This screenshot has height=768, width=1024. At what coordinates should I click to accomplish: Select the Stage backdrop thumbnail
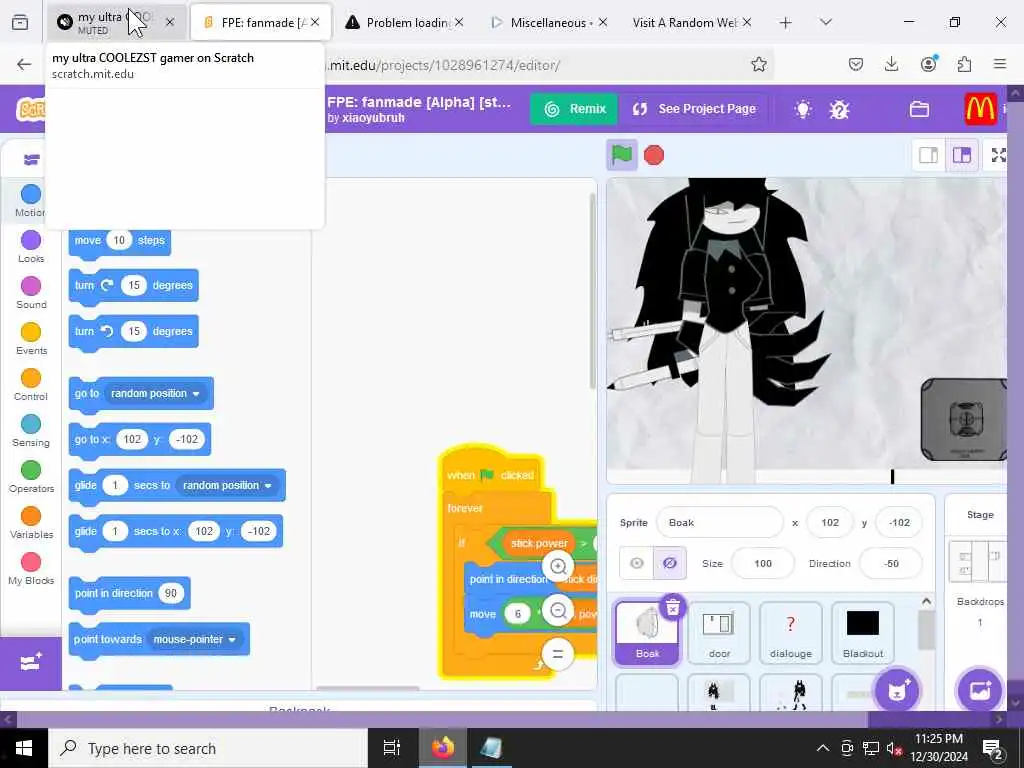[978, 561]
